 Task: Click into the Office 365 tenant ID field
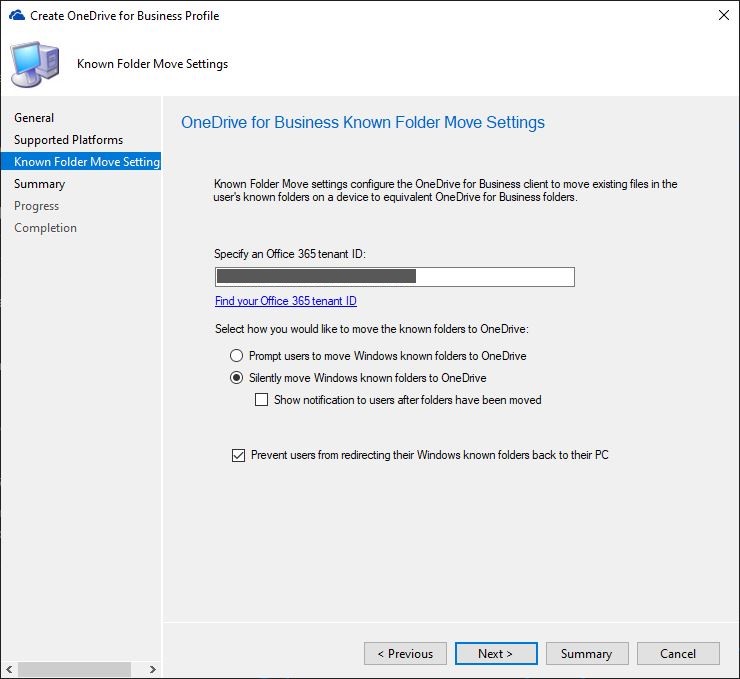[395, 277]
